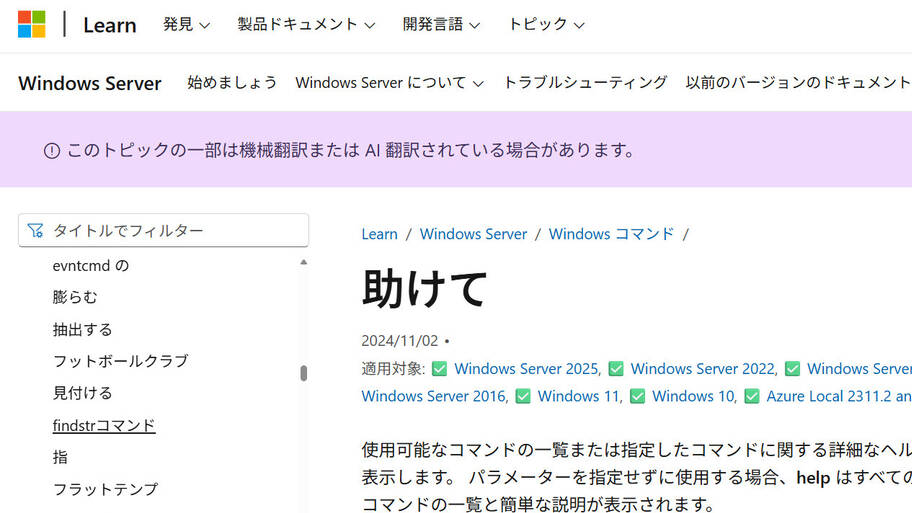
Task: Click green check icon before Windows Server 2022
Action: [616, 369]
